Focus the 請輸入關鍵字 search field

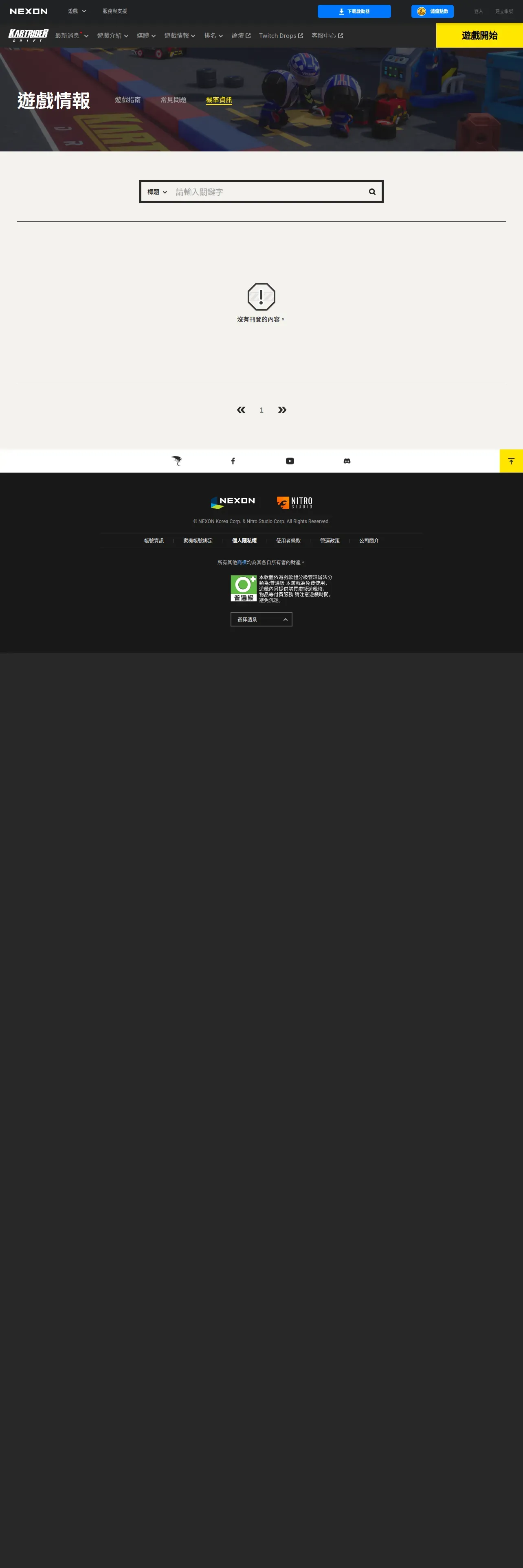point(268,192)
